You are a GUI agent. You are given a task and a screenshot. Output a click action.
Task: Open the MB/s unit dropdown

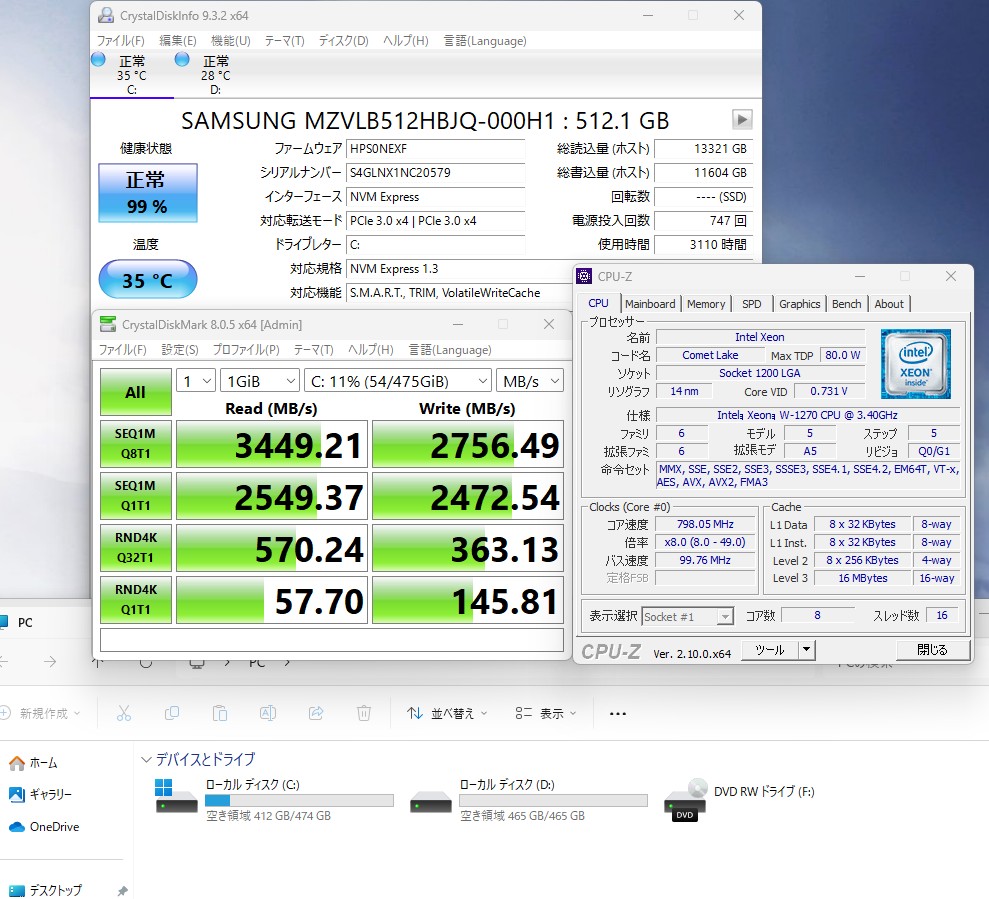529,381
